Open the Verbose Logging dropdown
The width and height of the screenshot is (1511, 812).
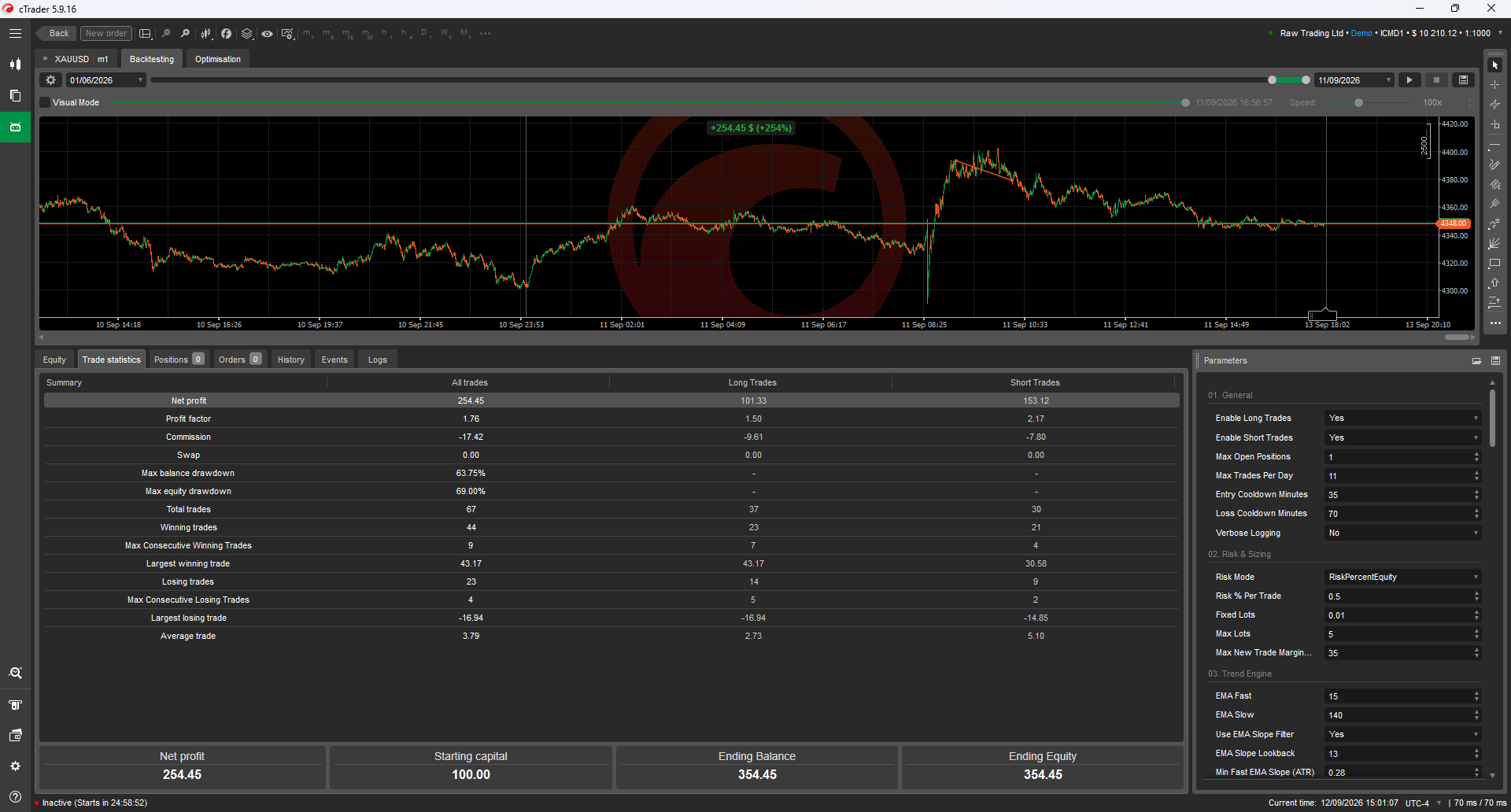pyautogui.click(x=1403, y=533)
